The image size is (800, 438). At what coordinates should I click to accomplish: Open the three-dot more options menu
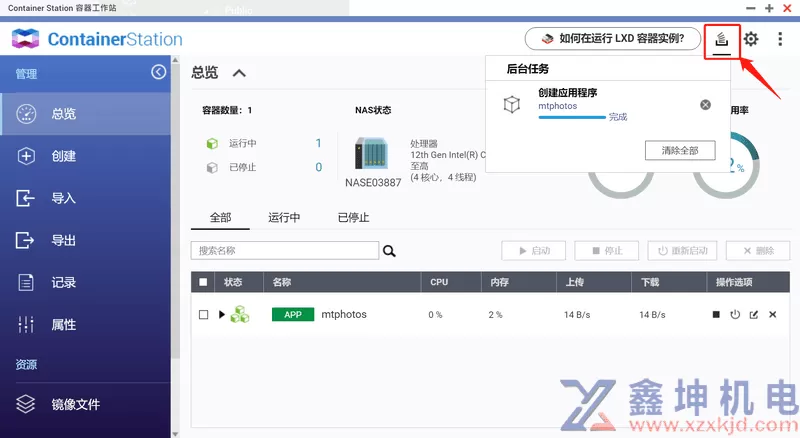tap(780, 40)
